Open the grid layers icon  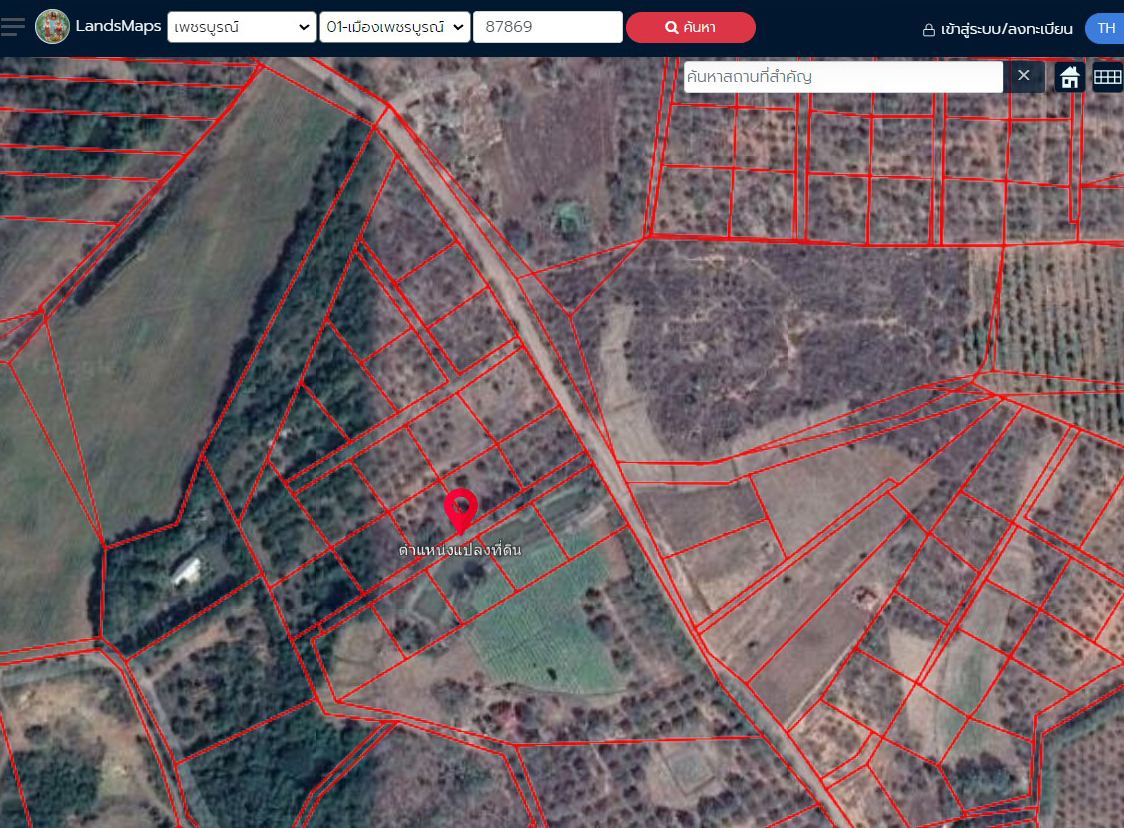(1107, 77)
